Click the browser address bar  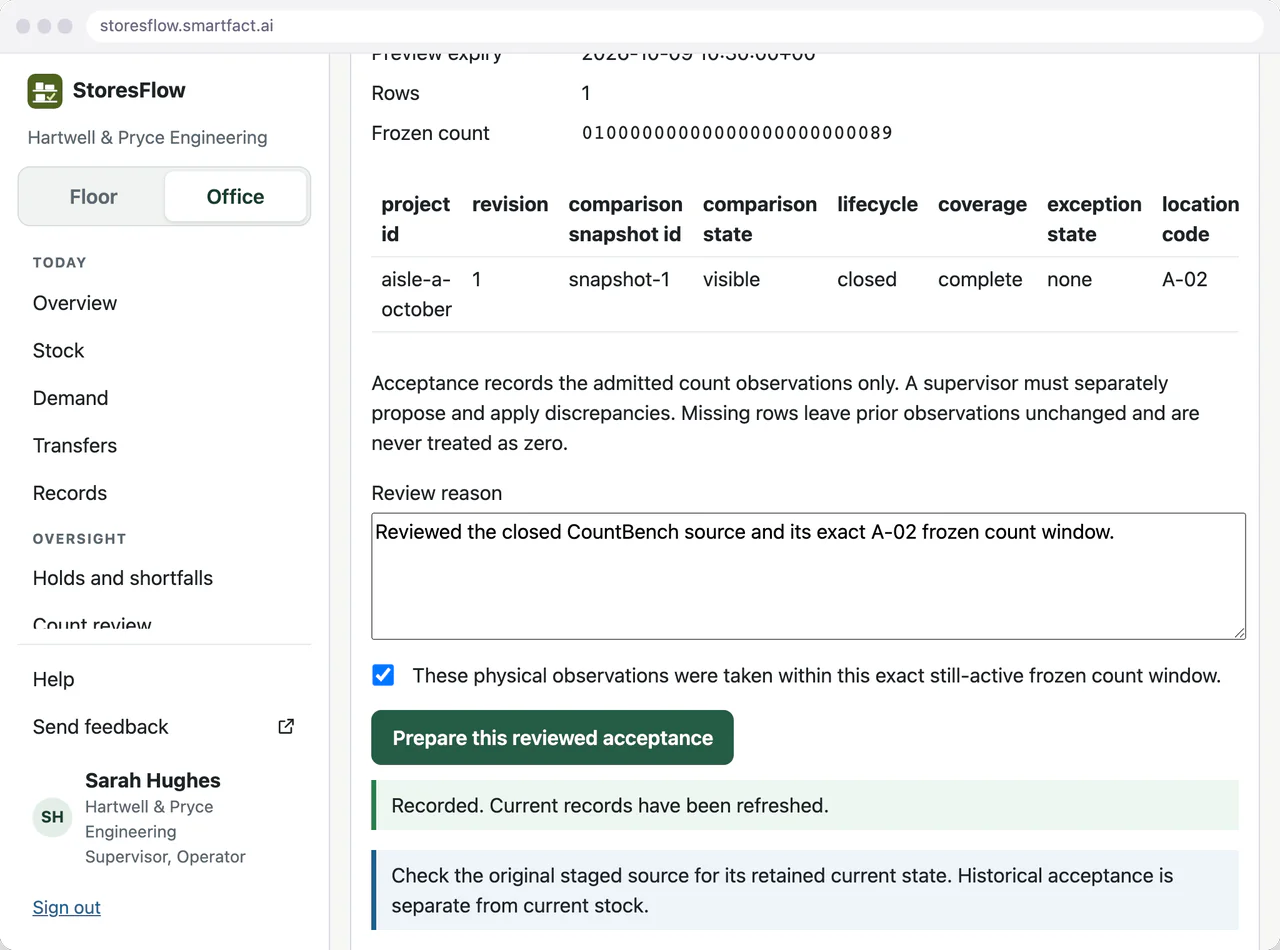point(675,26)
